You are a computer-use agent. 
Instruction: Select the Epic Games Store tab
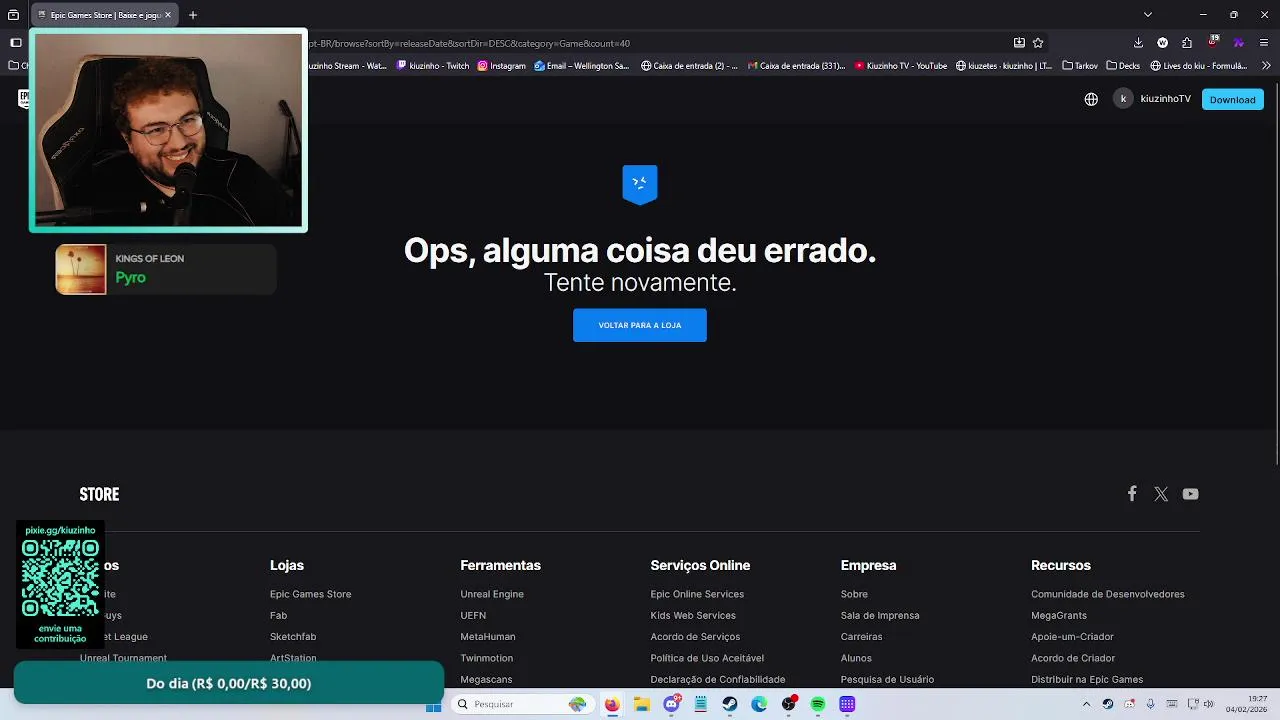pyautogui.click(x=104, y=15)
